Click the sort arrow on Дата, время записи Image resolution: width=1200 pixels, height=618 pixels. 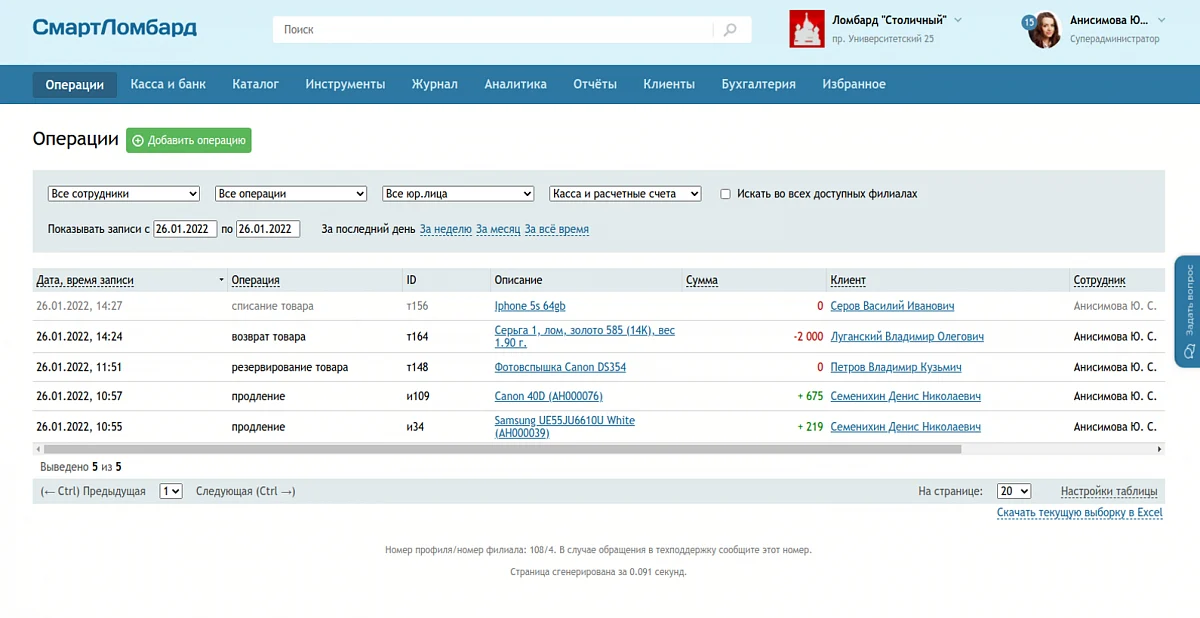point(221,281)
